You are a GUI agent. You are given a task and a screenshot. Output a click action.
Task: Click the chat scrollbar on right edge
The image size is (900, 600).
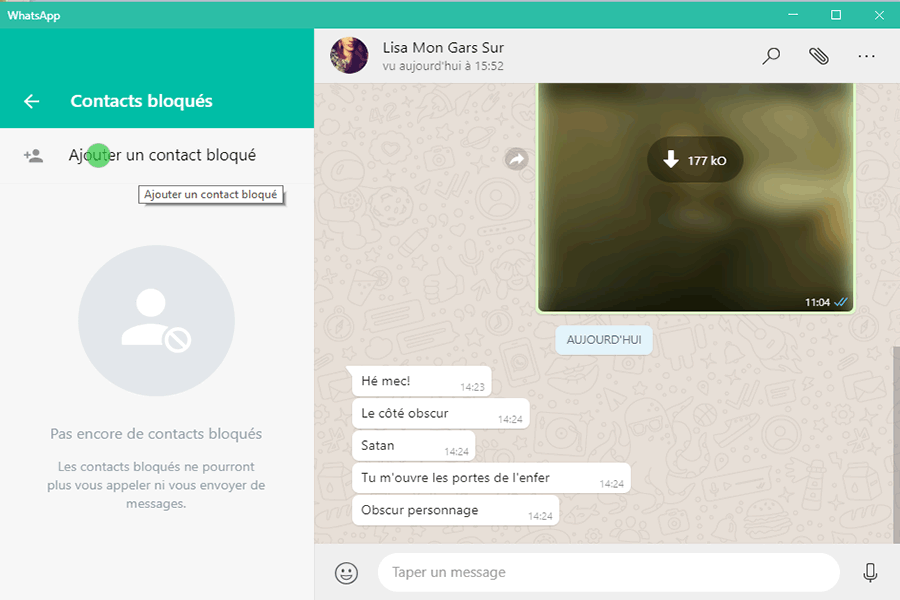895,440
